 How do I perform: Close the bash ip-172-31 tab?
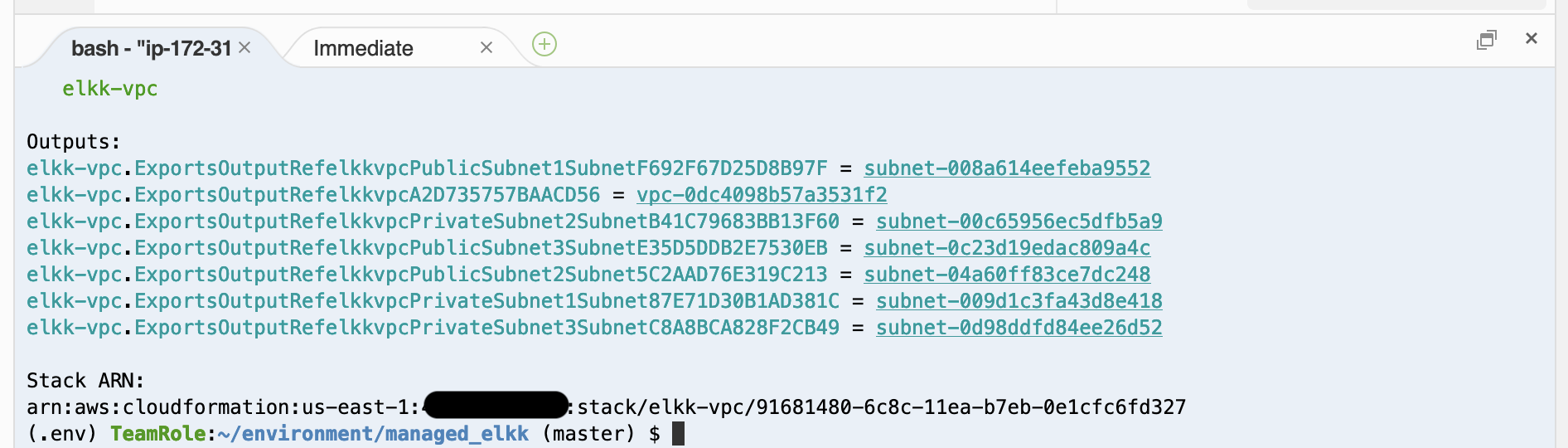tap(244, 47)
